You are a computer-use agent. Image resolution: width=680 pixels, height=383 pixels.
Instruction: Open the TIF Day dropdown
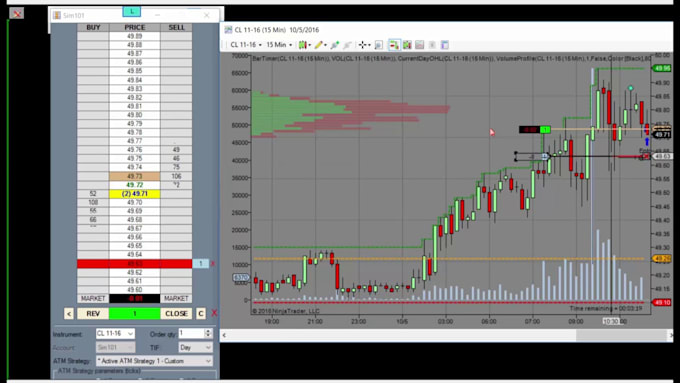click(196, 347)
